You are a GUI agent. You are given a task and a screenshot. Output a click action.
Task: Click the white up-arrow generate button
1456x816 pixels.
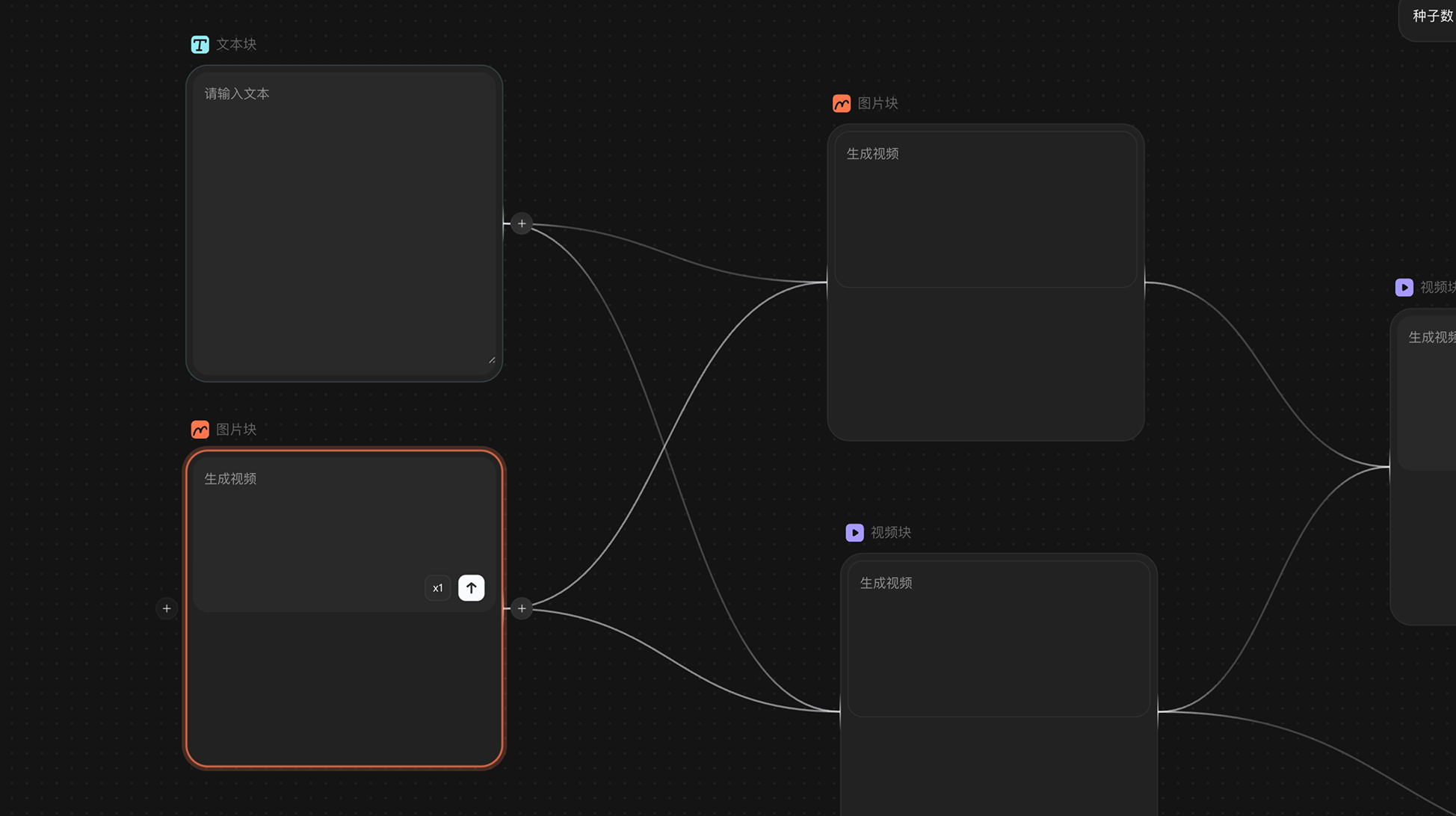[471, 588]
